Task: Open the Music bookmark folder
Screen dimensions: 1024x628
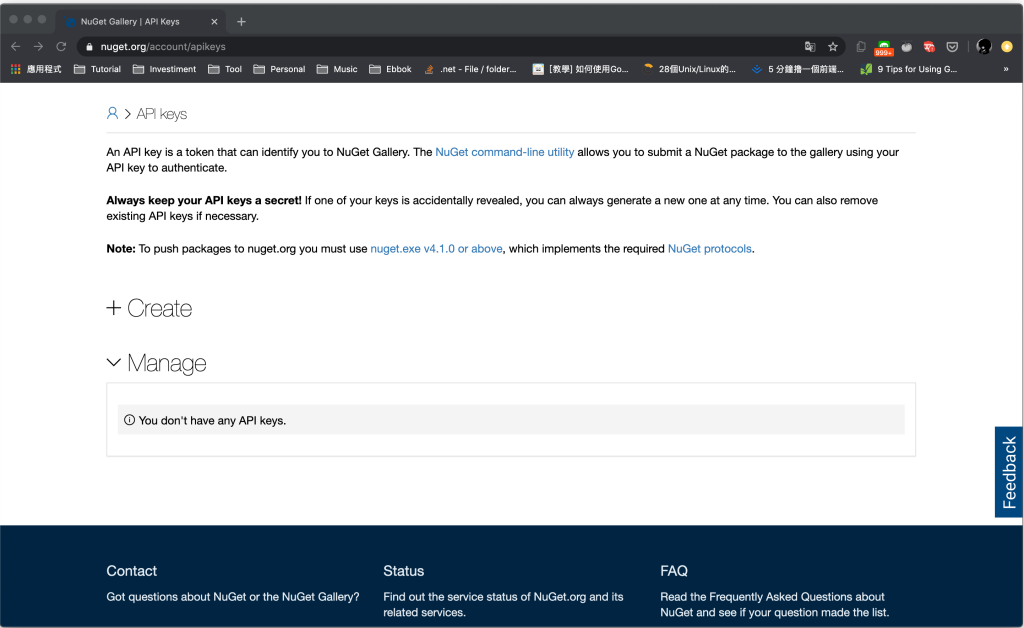Action: [x=337, y=69]
